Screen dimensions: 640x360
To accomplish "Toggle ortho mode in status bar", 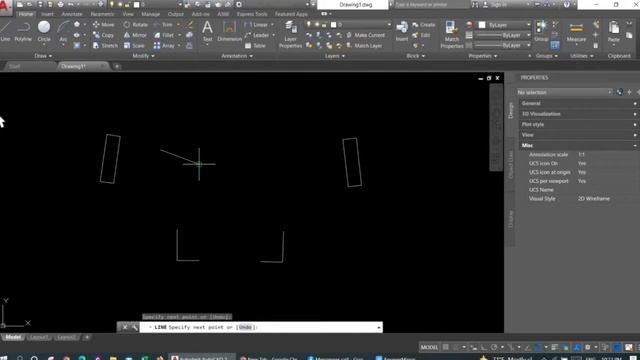I will (x=484, y=347).
